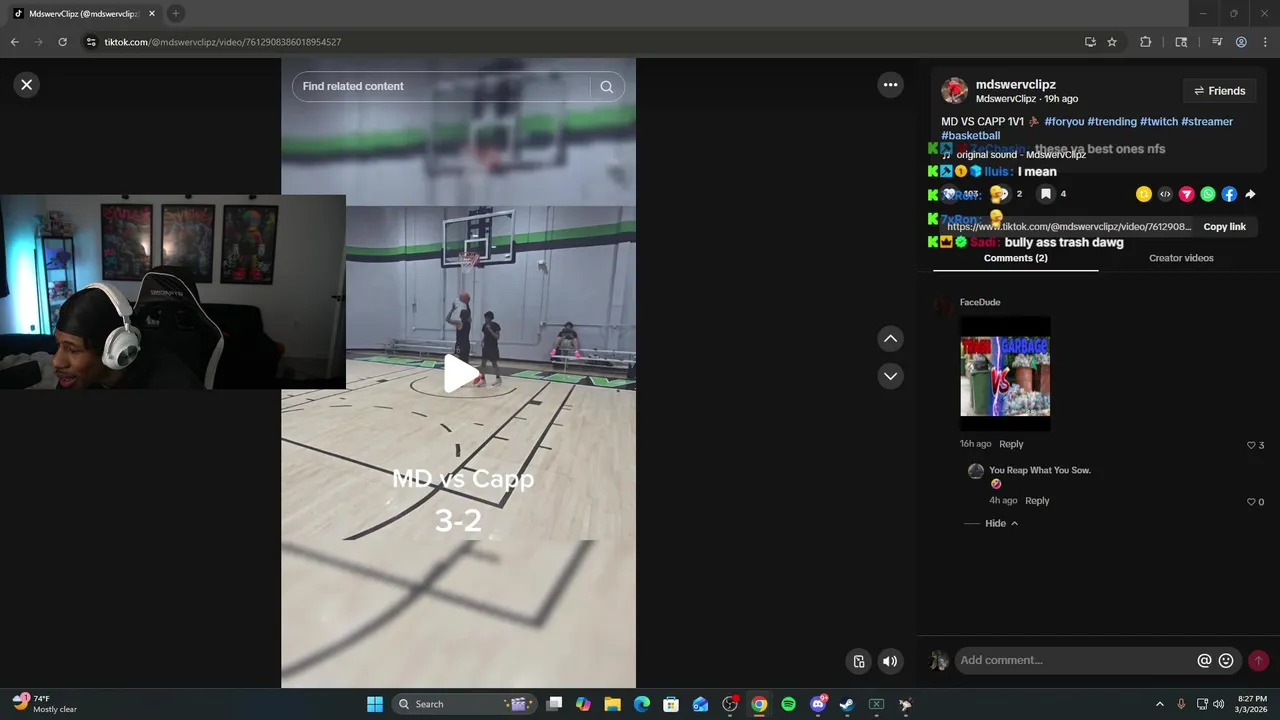Click the Copy link button
This screenshot has height=720, width=1280.
coord(1224,227)
